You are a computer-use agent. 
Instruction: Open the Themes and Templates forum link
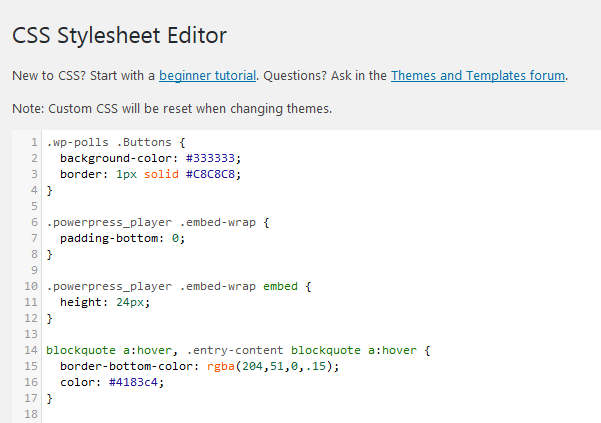coord(478,75)
